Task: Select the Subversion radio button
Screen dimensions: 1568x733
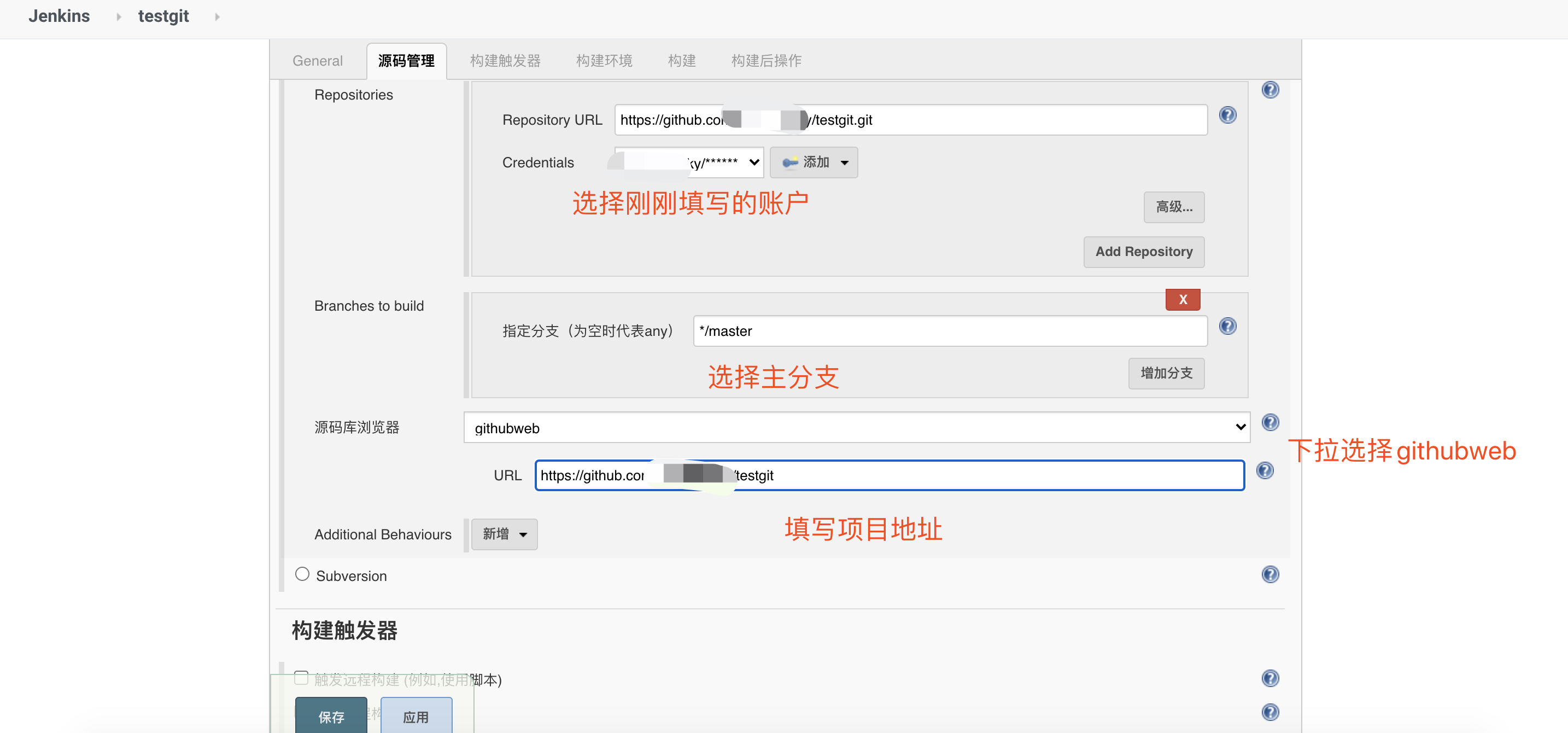Action: 302,574
